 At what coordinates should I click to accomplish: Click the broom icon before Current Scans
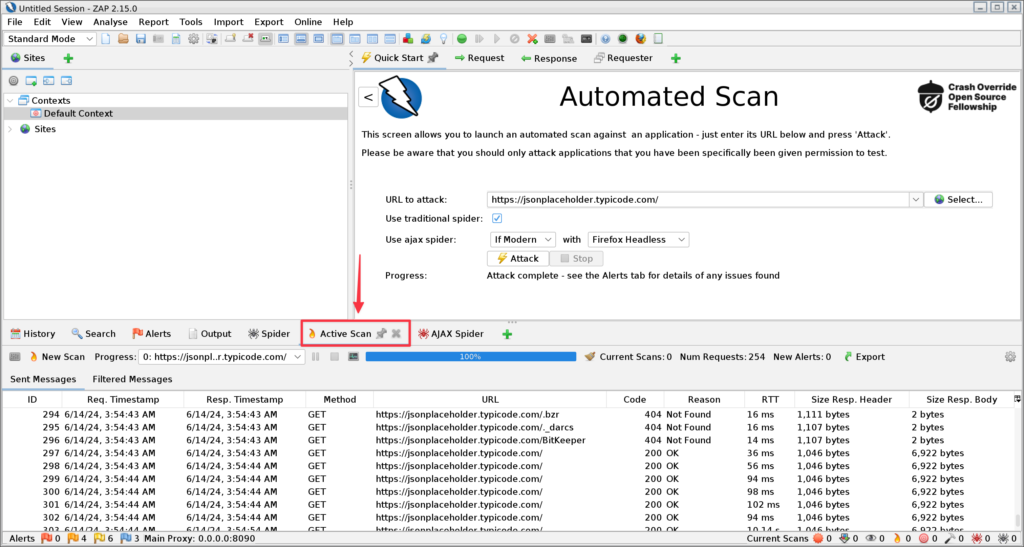pos(590,356)
